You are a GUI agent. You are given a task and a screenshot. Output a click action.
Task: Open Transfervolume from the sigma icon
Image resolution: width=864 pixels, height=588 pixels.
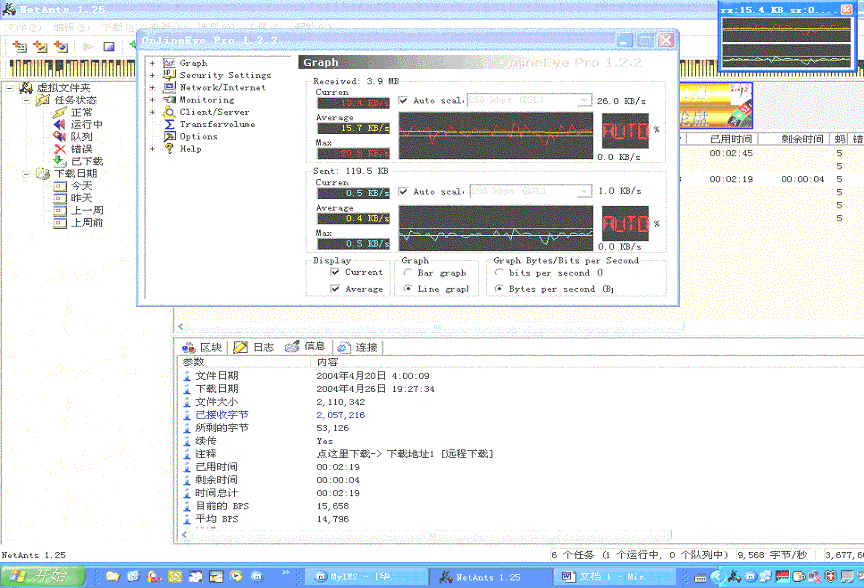click(170, 124)
